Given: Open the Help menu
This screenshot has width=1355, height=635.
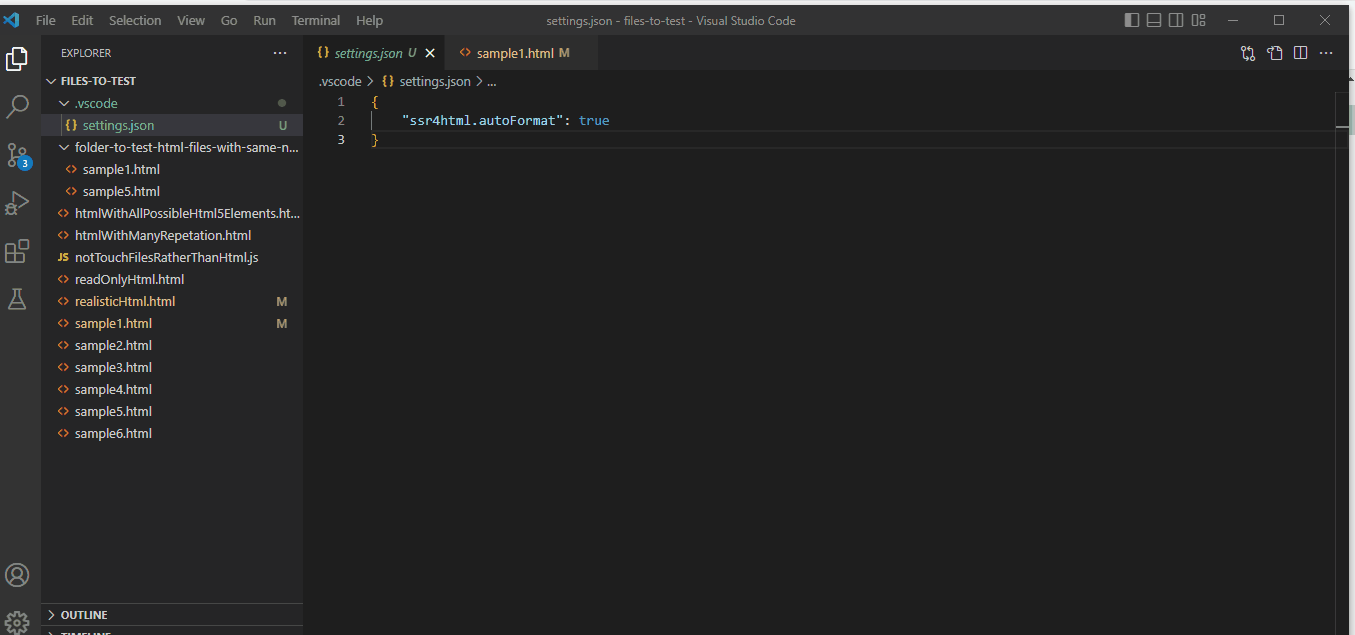Looking at the screenshot, I should (x=369, y=20).
